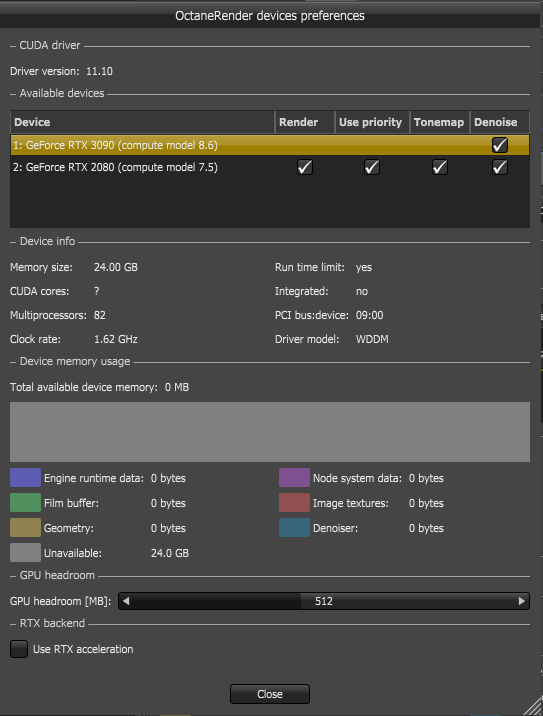
Task: Click the Geometry tan swatch
Action: pos(25,528)
